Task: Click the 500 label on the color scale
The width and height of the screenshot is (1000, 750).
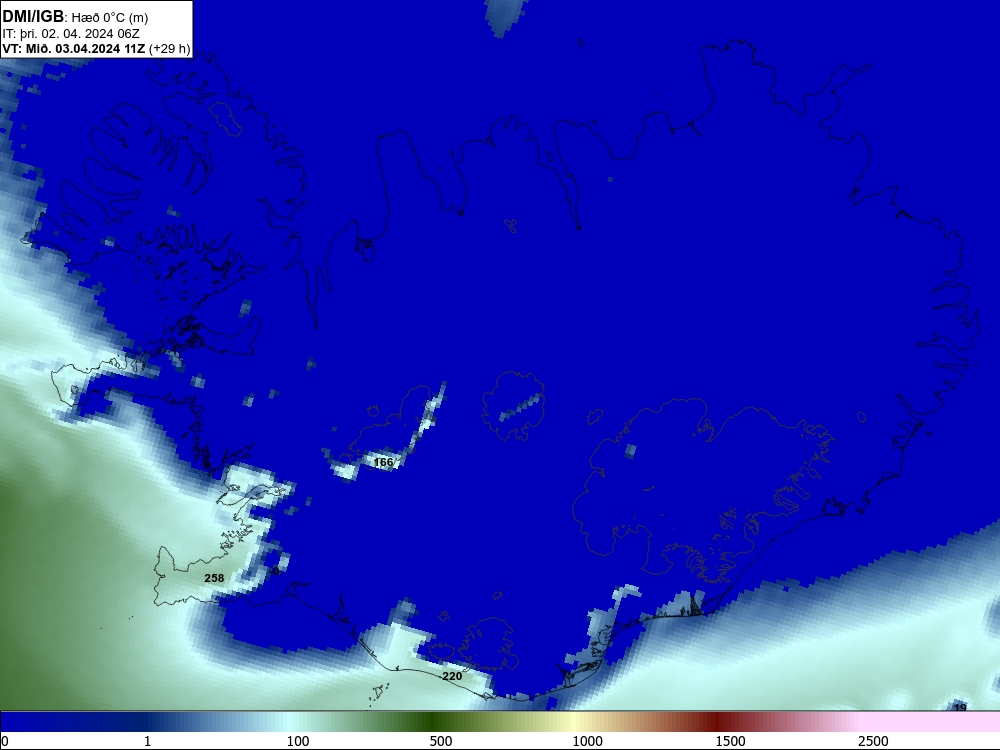Action: (x=441, y=741)
